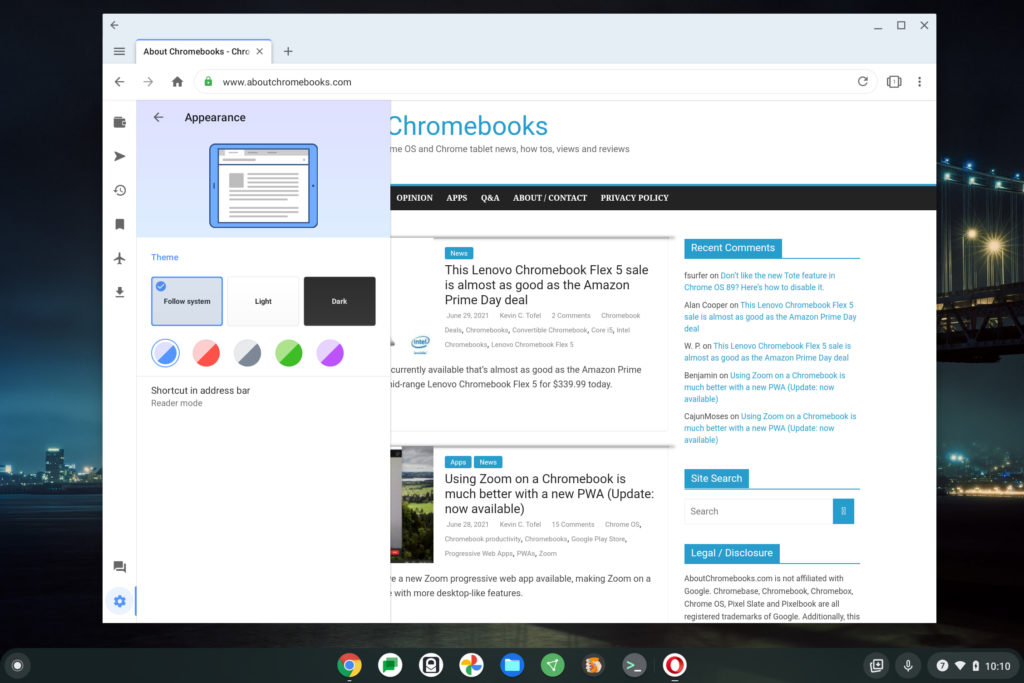Open a new tab with plus button

click(288, 51)
